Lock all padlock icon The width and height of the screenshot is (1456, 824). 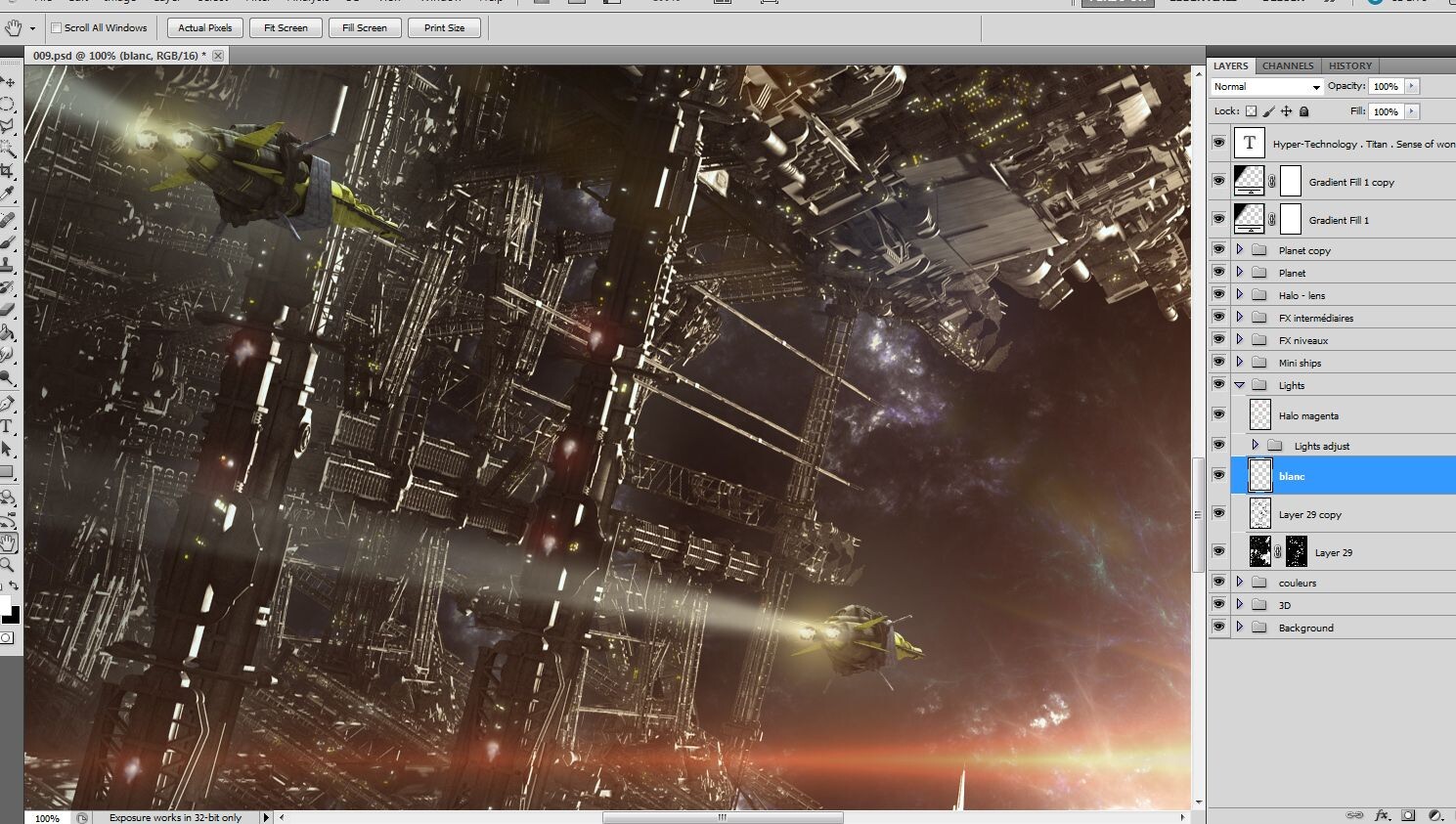click(x=1303, y=111)
